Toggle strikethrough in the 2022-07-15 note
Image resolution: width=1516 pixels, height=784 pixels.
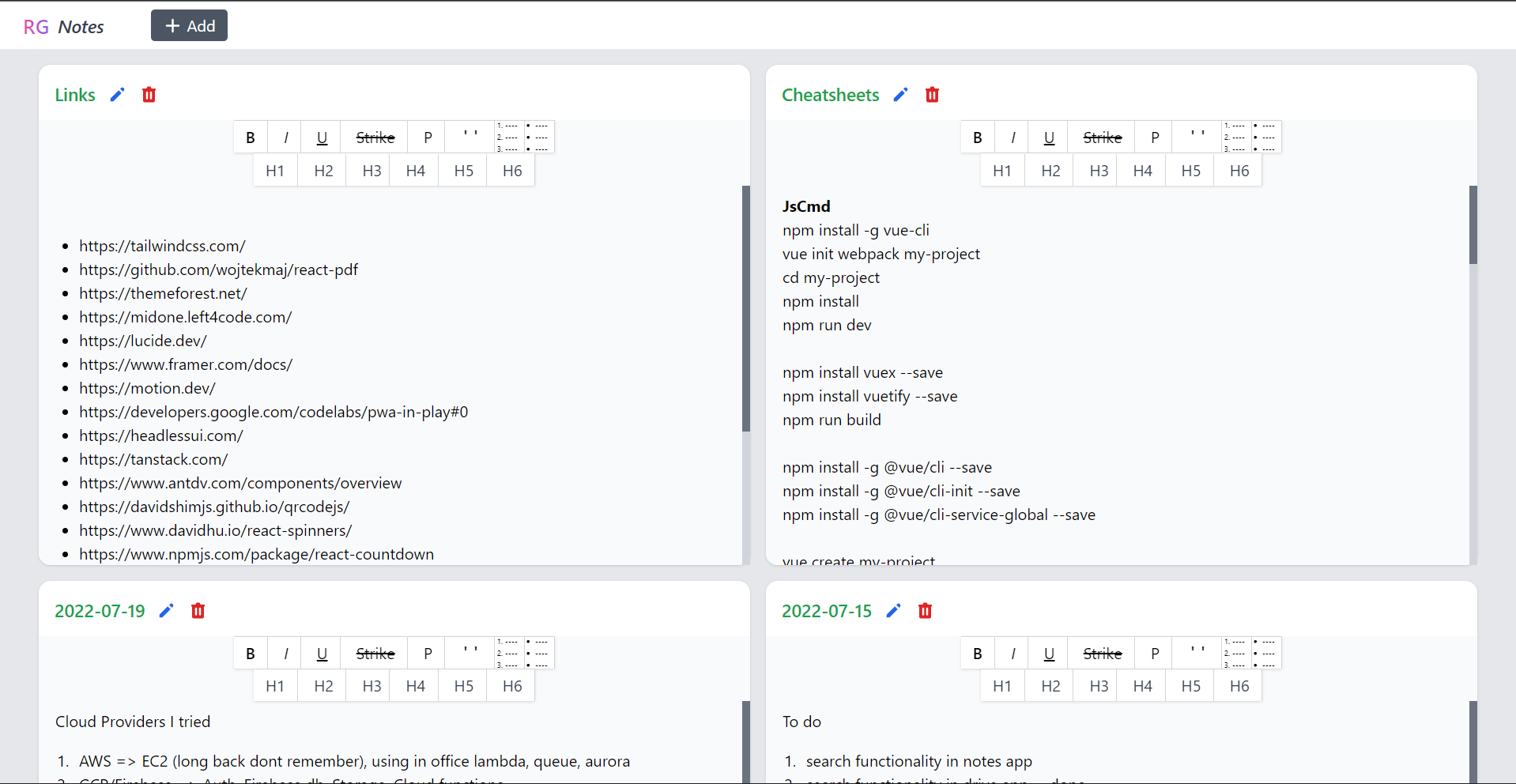click(x=1102, y=654)
